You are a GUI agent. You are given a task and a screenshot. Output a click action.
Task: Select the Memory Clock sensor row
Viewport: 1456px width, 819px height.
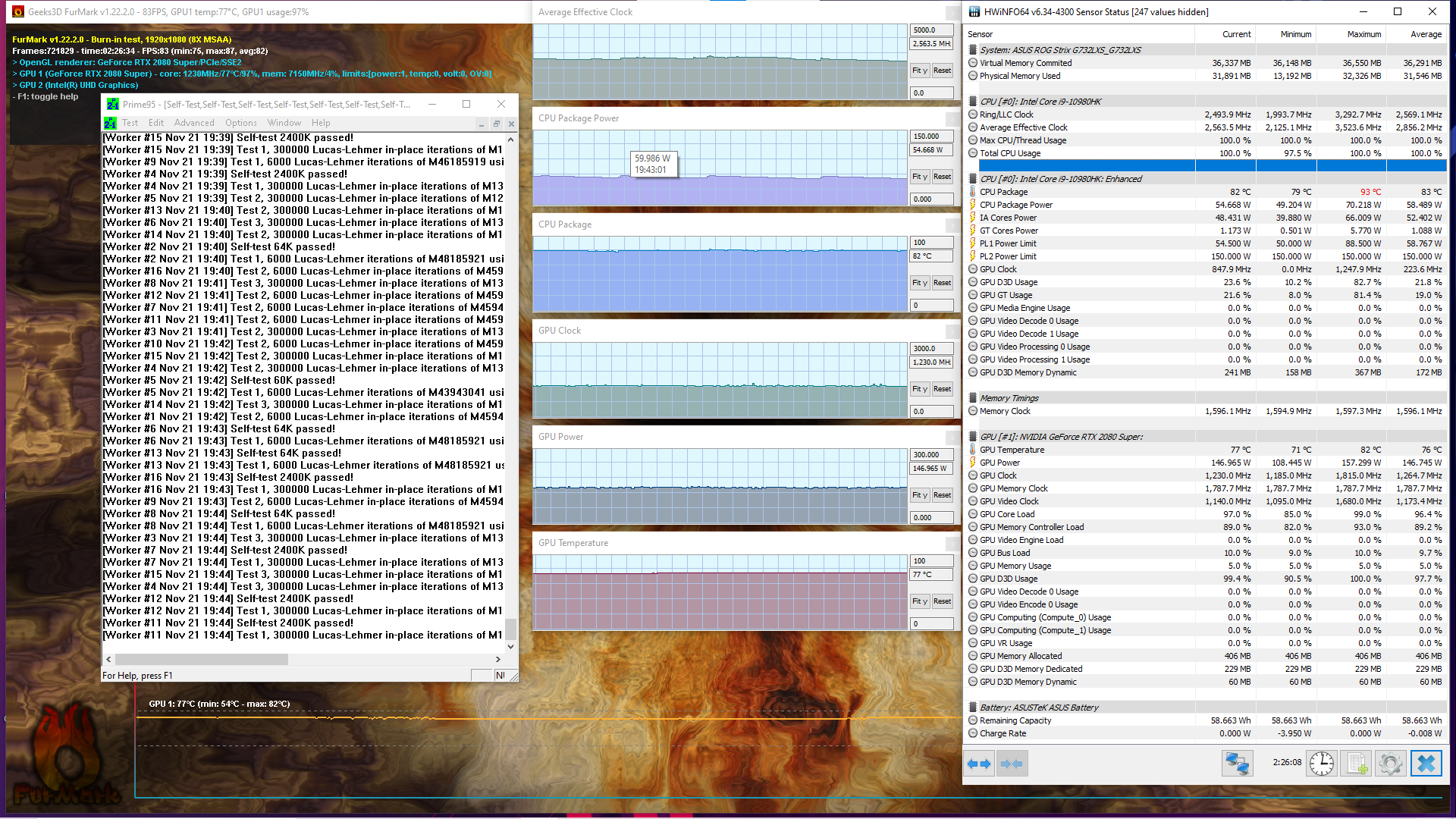click(1205, 411)
